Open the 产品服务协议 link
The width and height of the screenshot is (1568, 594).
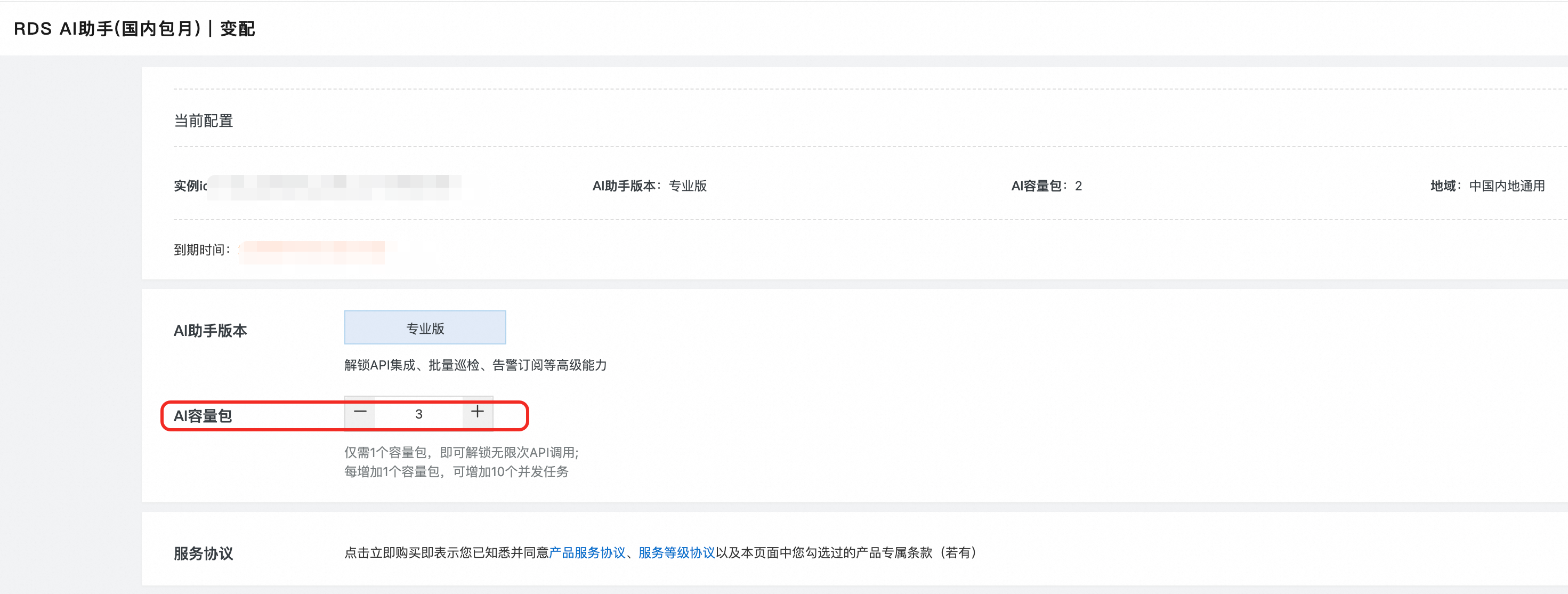(x=587, y=552)
